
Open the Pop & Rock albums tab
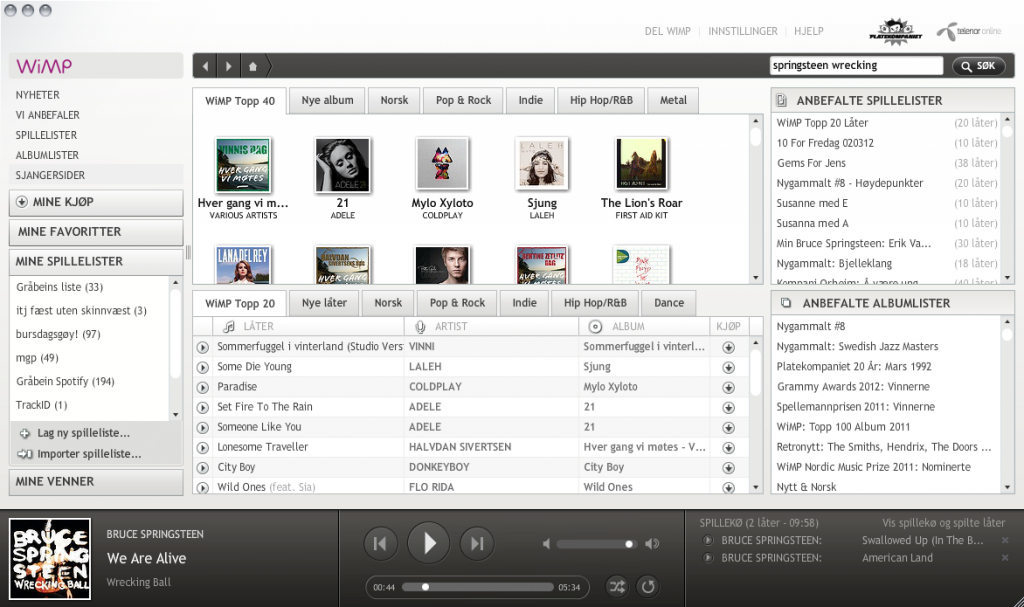(463, 101)
